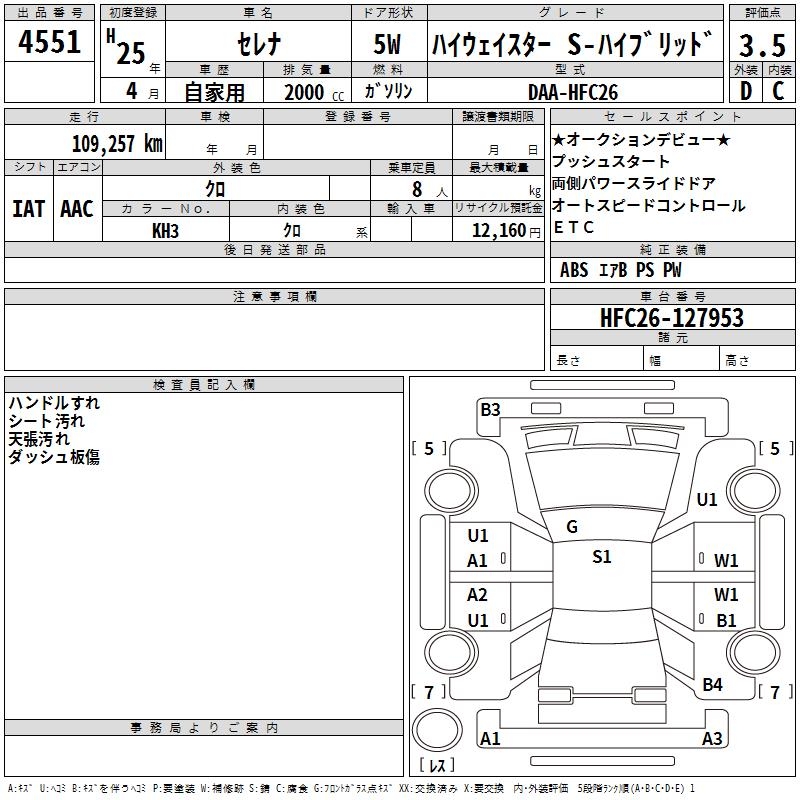
Task: Click the B1 damage mark on diagram
Action: pos(726,620)
